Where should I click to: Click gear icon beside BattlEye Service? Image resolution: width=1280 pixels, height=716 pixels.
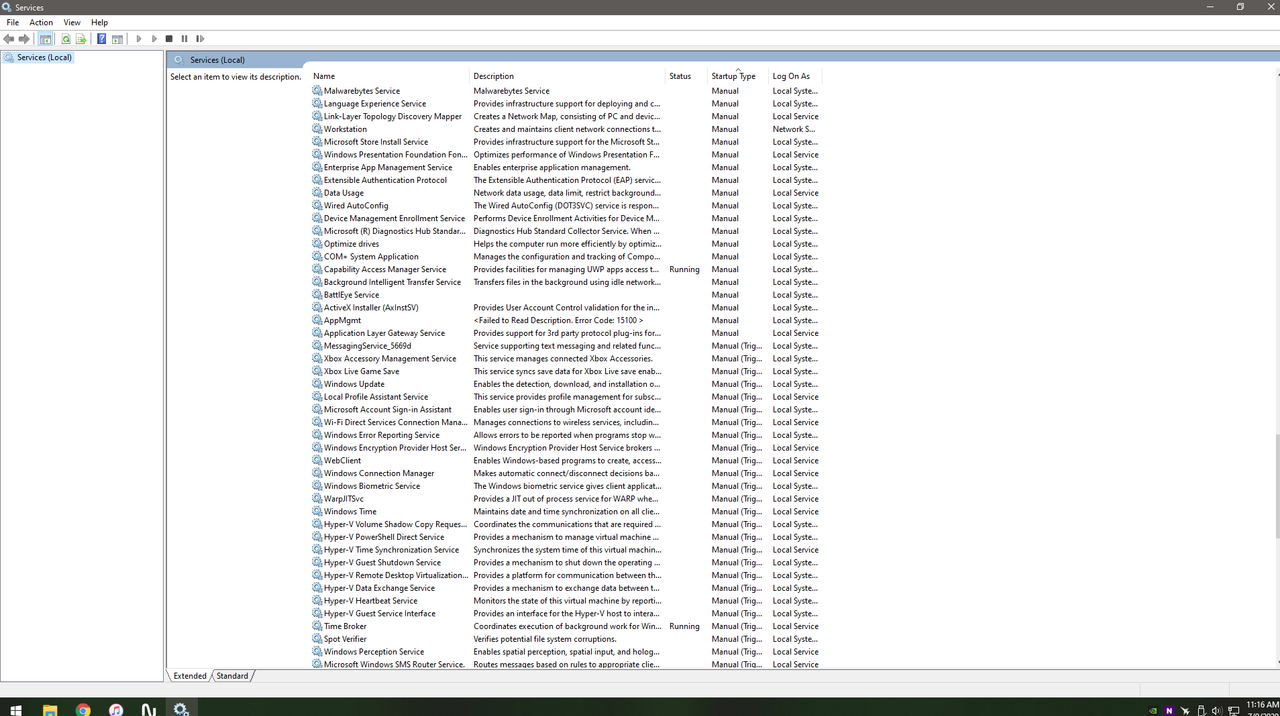[317, 295]
